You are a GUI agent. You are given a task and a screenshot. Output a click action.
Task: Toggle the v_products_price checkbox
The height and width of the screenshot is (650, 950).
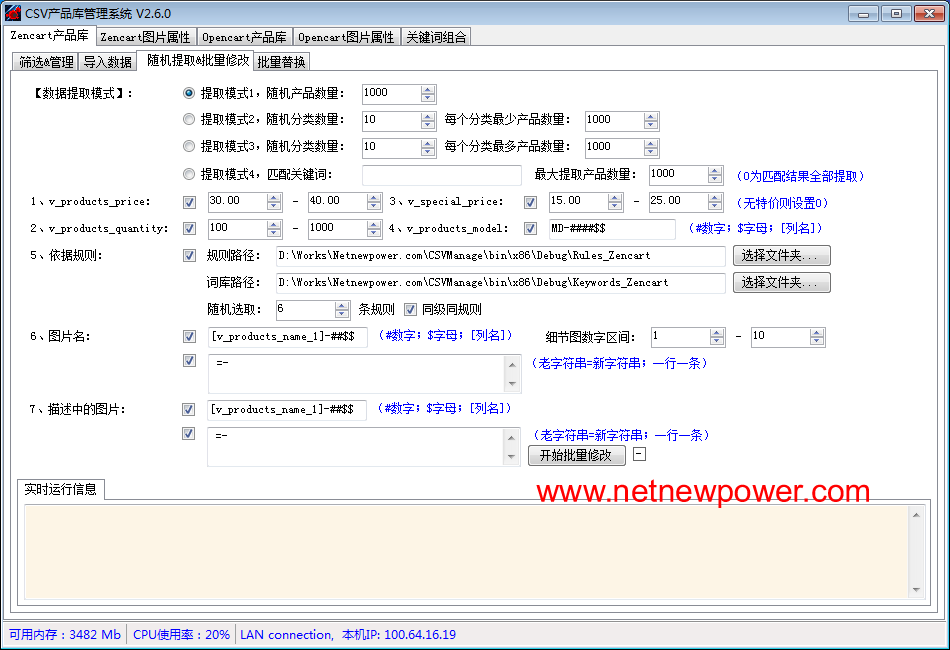(190, 202)
